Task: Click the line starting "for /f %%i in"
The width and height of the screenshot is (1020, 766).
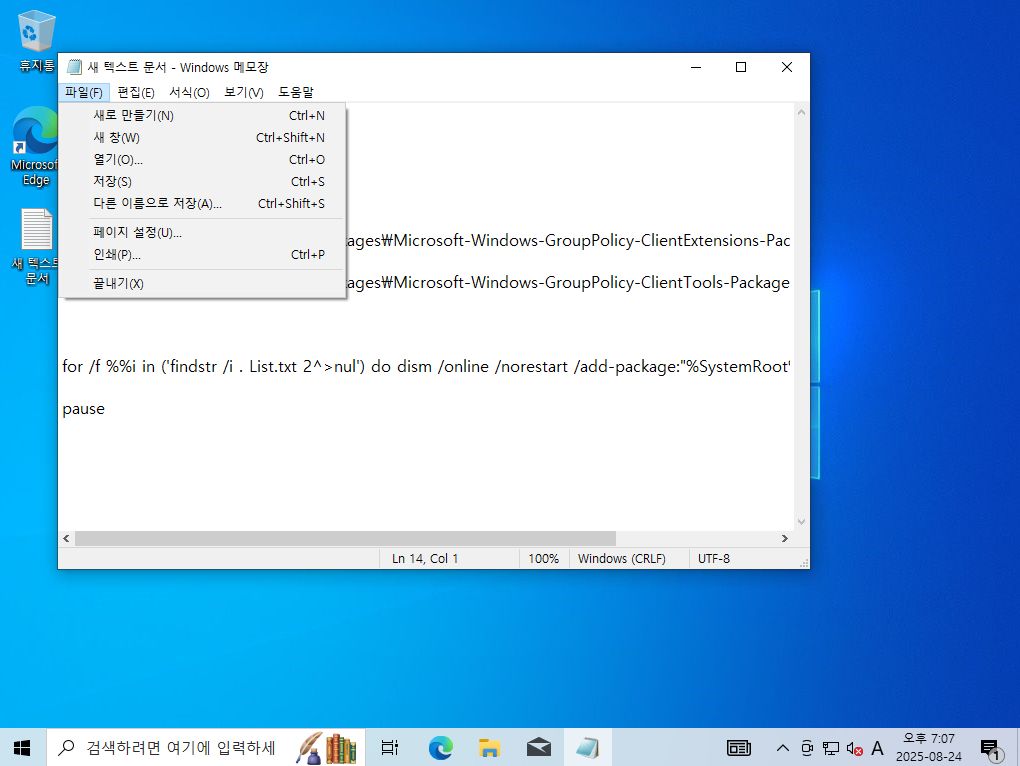Action: tap(426, 367)
